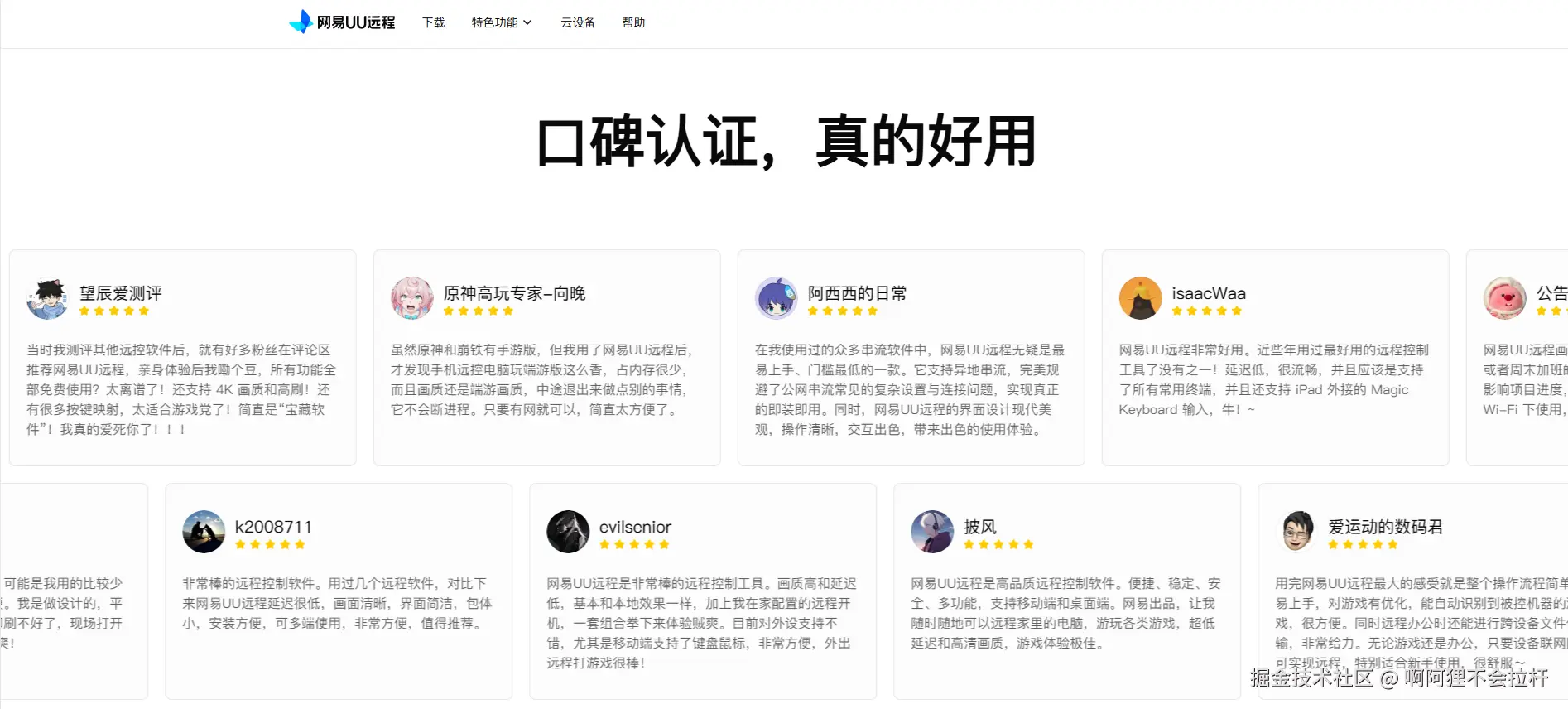Click the 网易UU远程 logo icon
The height and width of the screenshot is (709, 1568).
301,22
